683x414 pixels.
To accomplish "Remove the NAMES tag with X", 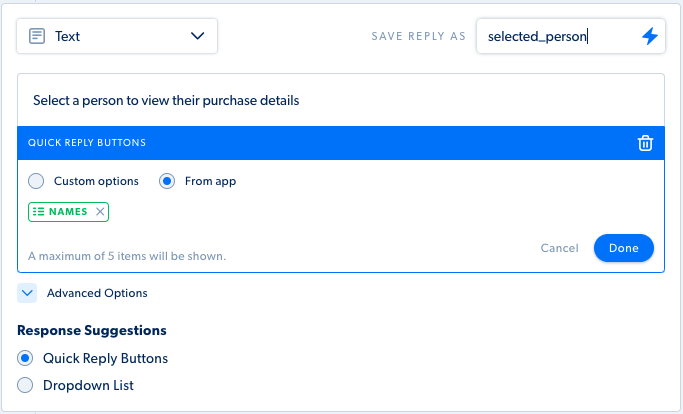I will [x=100, y=212].
